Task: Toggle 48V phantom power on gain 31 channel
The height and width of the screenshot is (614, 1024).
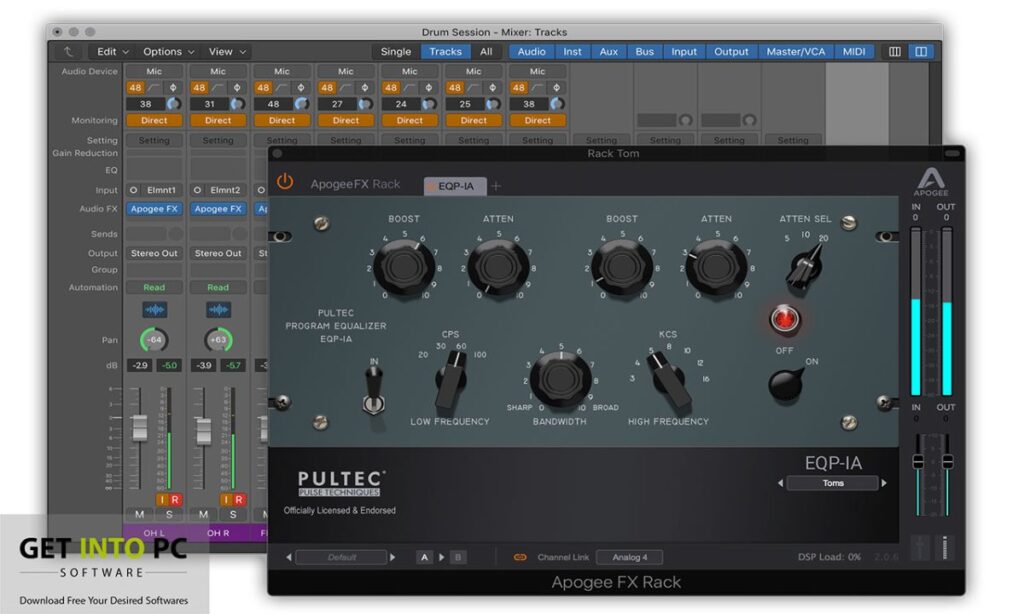Action: coord(199,88)
